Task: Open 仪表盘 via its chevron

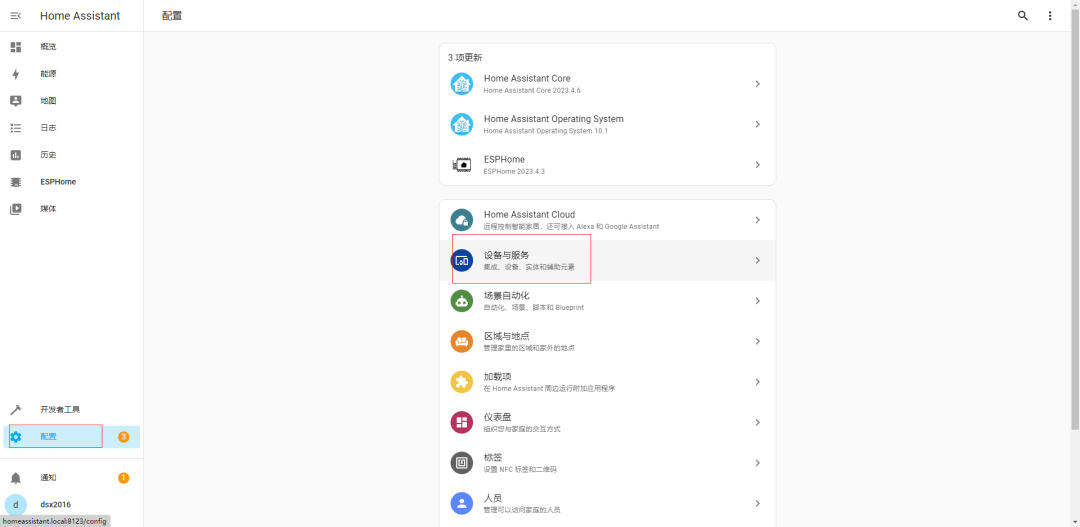Action: (758, 422)
